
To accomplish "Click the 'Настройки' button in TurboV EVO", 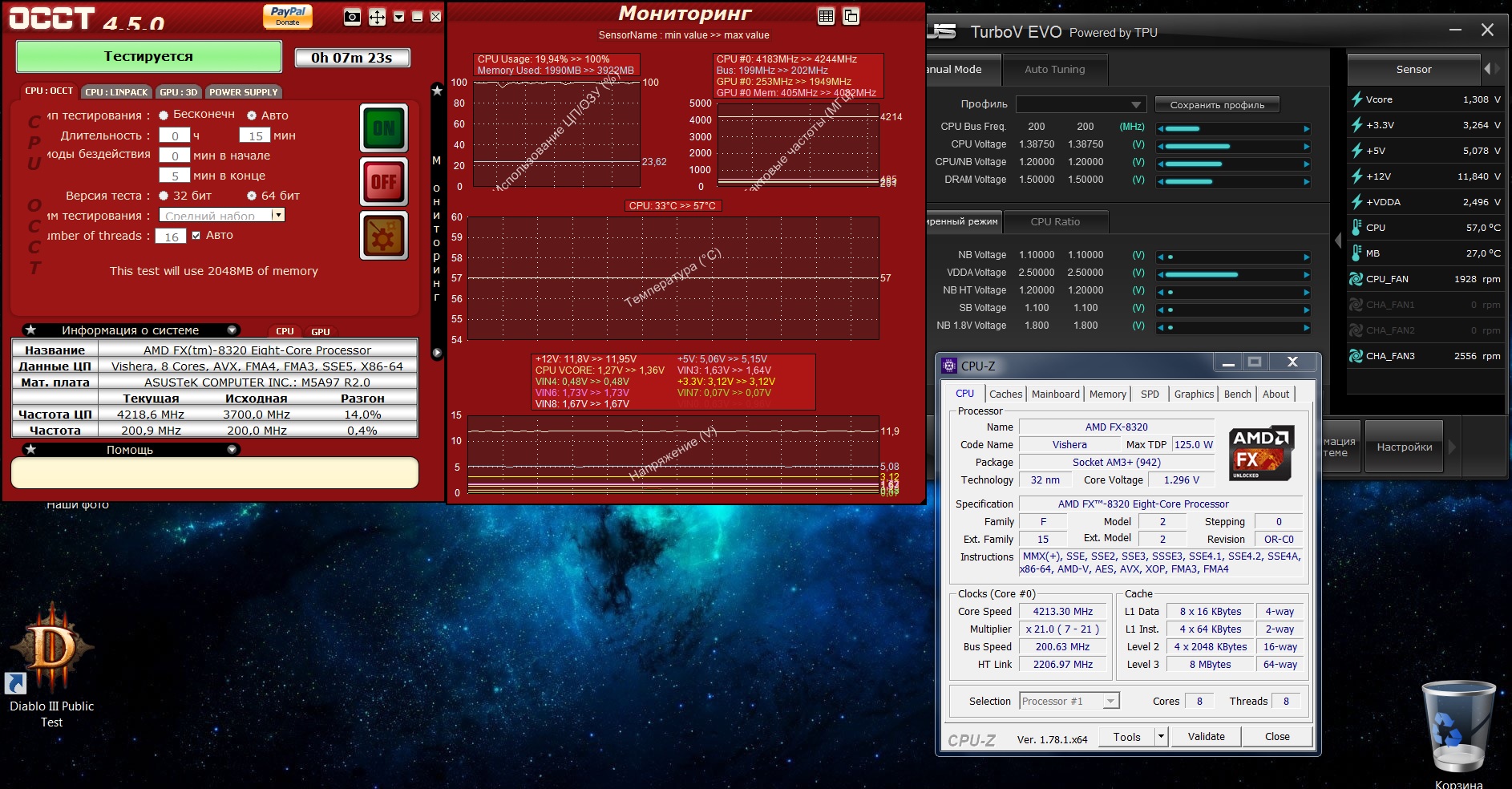I will 1405,447.
